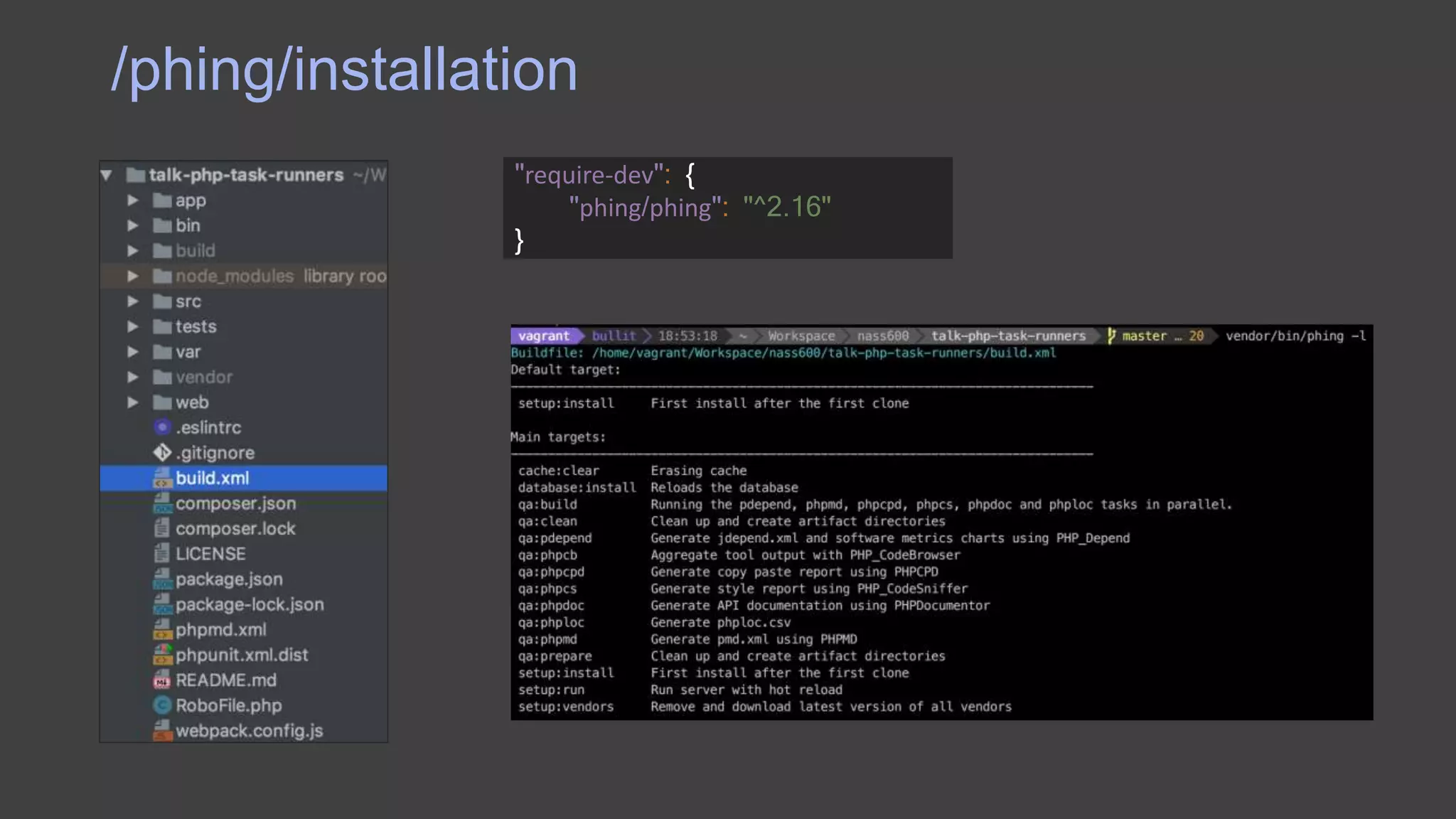Click the .eslintrc file icon

[x=162, y=427]
